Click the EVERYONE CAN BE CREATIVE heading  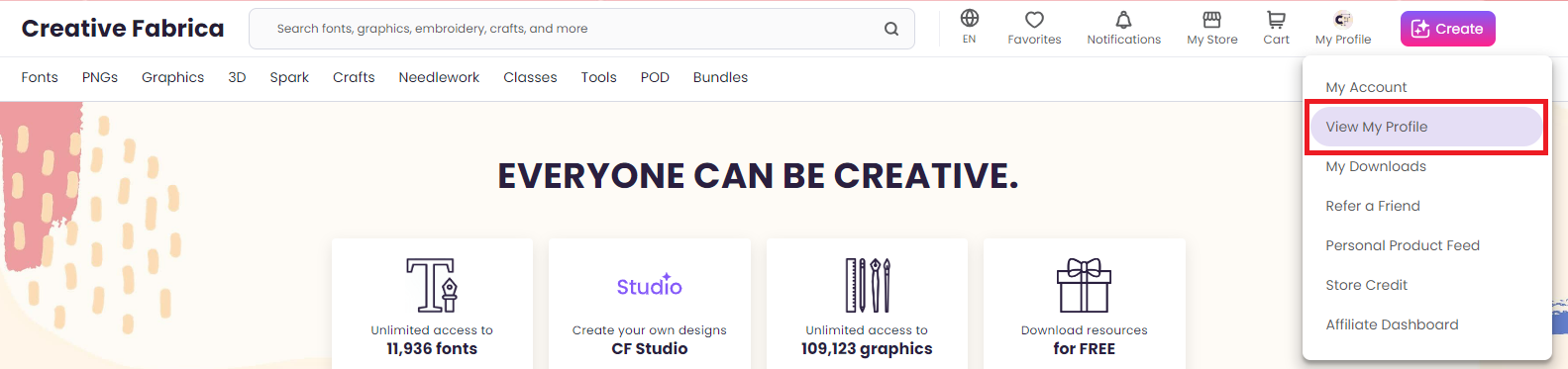coord(758,176)
